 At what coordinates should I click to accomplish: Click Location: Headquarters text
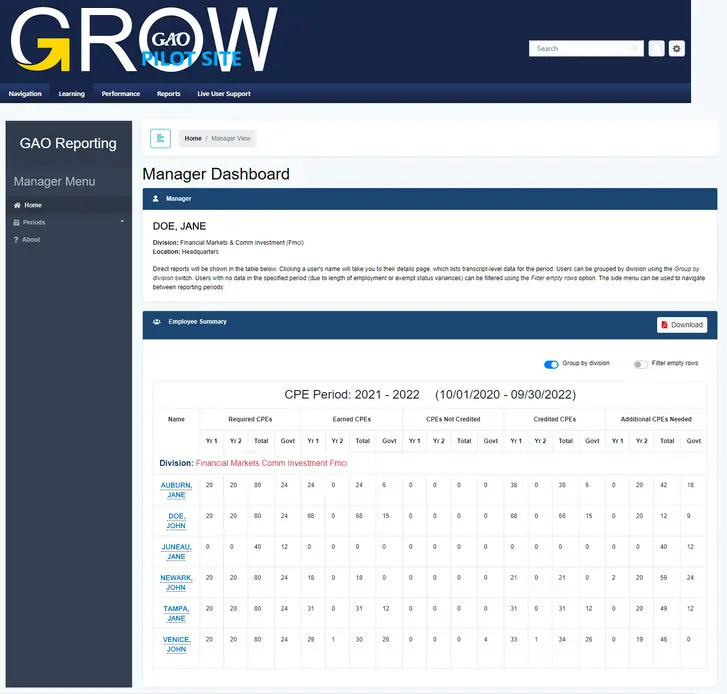[x=185, y=252]
